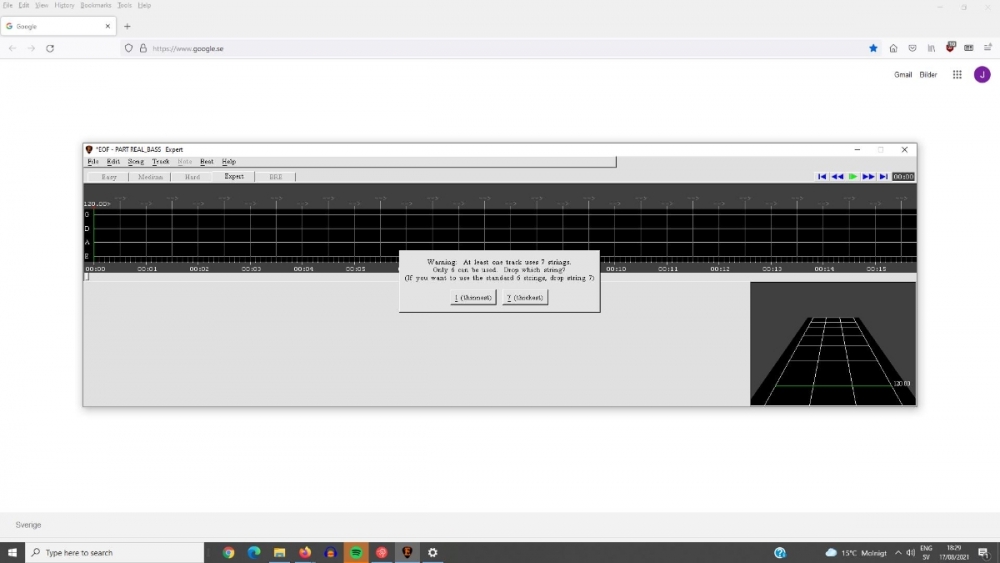The height and width of the screenshot is (563, 1000).
Task: Click the bookmark star in address bar
Action: pyautogui.click(x=873, y=48)
